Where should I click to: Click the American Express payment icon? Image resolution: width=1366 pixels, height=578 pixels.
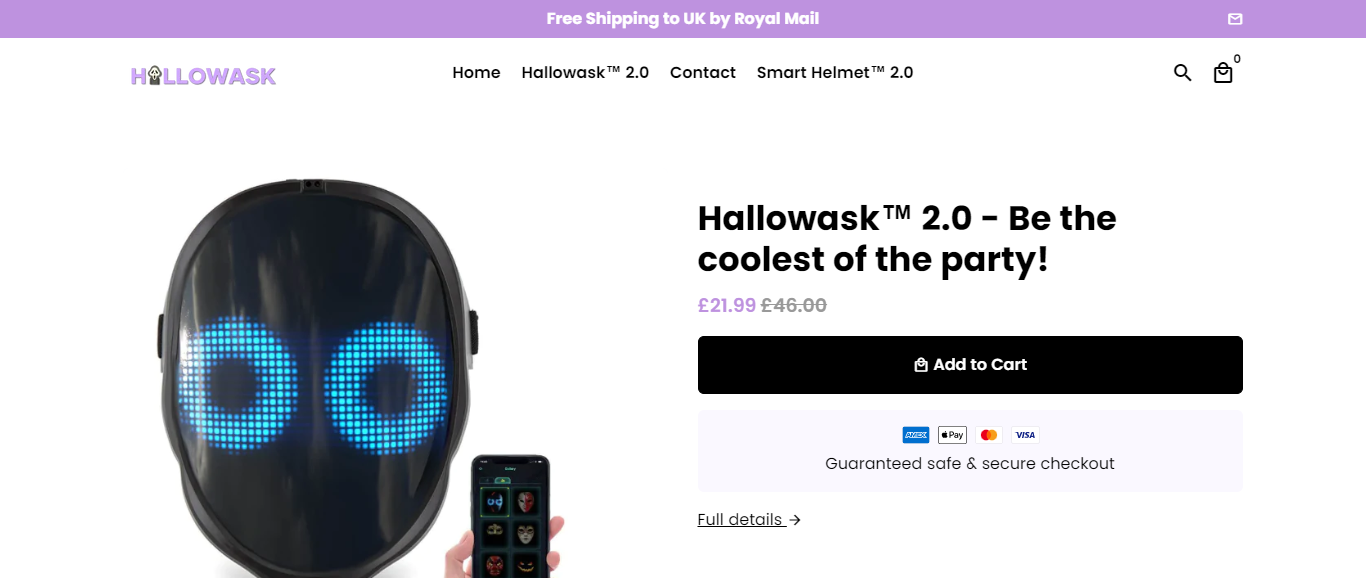coord(916,435)
